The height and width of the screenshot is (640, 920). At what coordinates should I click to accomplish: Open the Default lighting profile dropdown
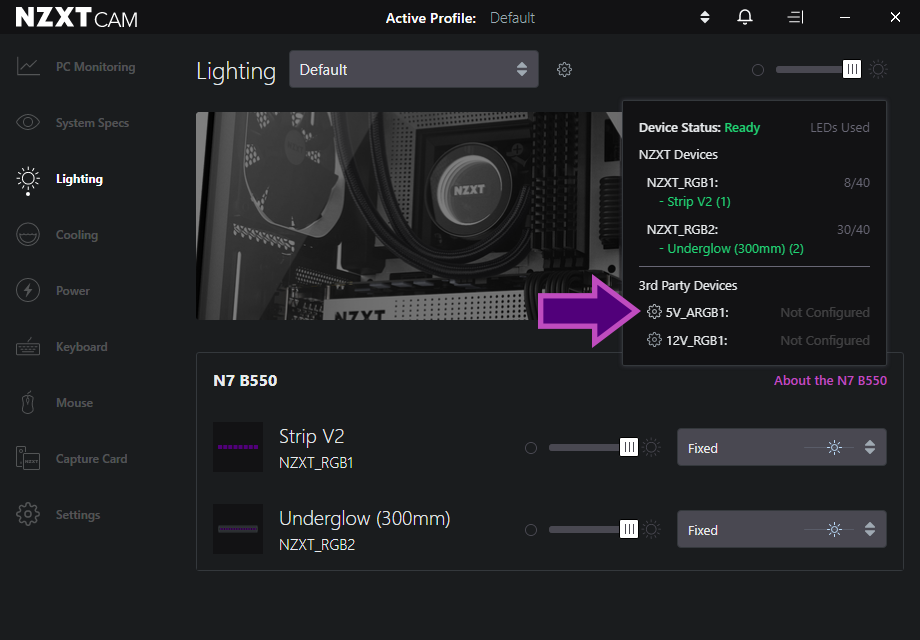[413, 69]
